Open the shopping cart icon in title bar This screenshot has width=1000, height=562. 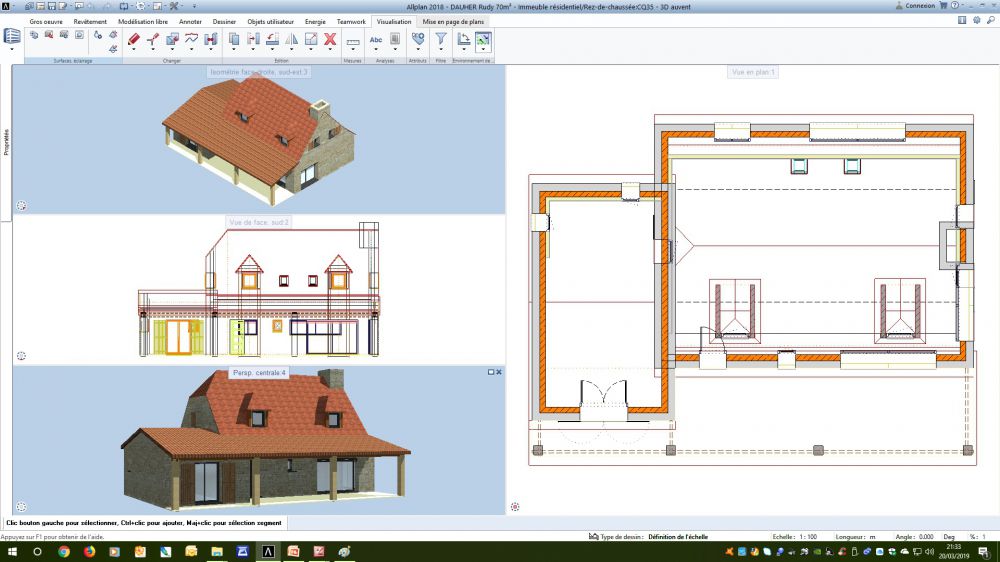(943, 5)
